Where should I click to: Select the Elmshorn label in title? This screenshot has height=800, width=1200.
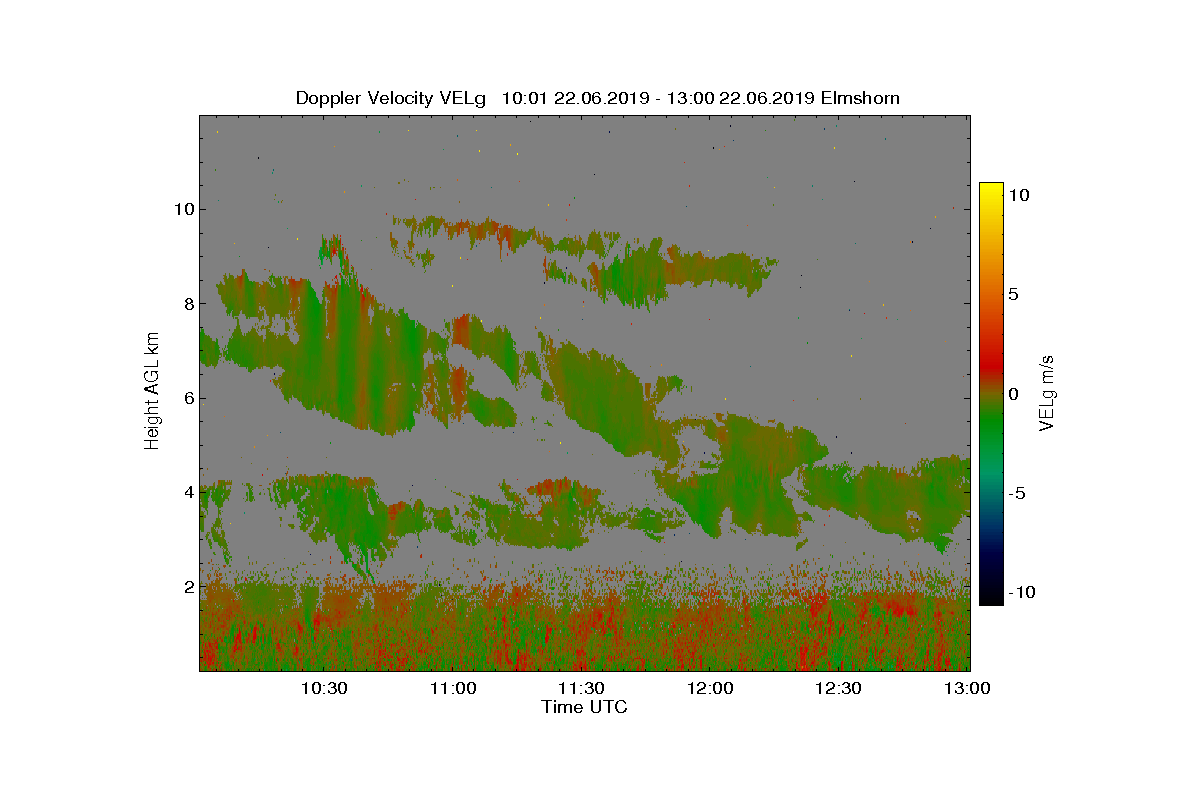click(860, 98)
